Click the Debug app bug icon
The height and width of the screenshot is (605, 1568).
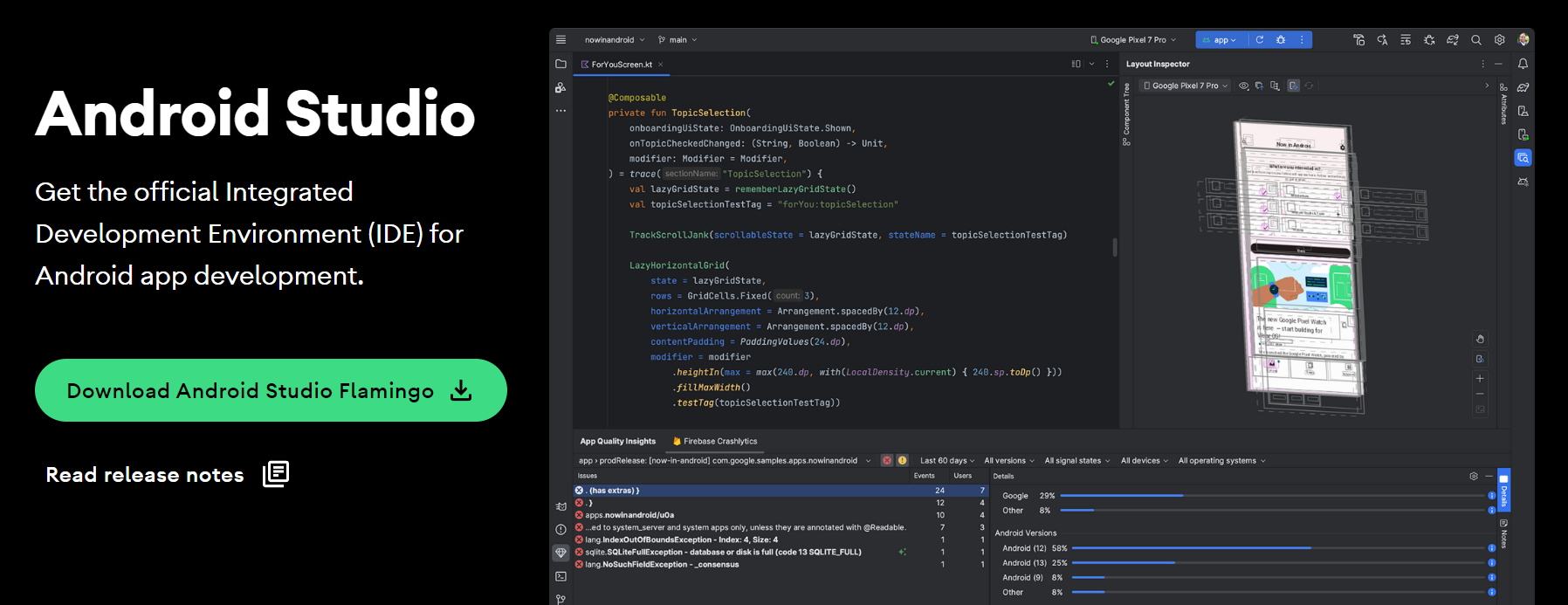(1281, 39)
